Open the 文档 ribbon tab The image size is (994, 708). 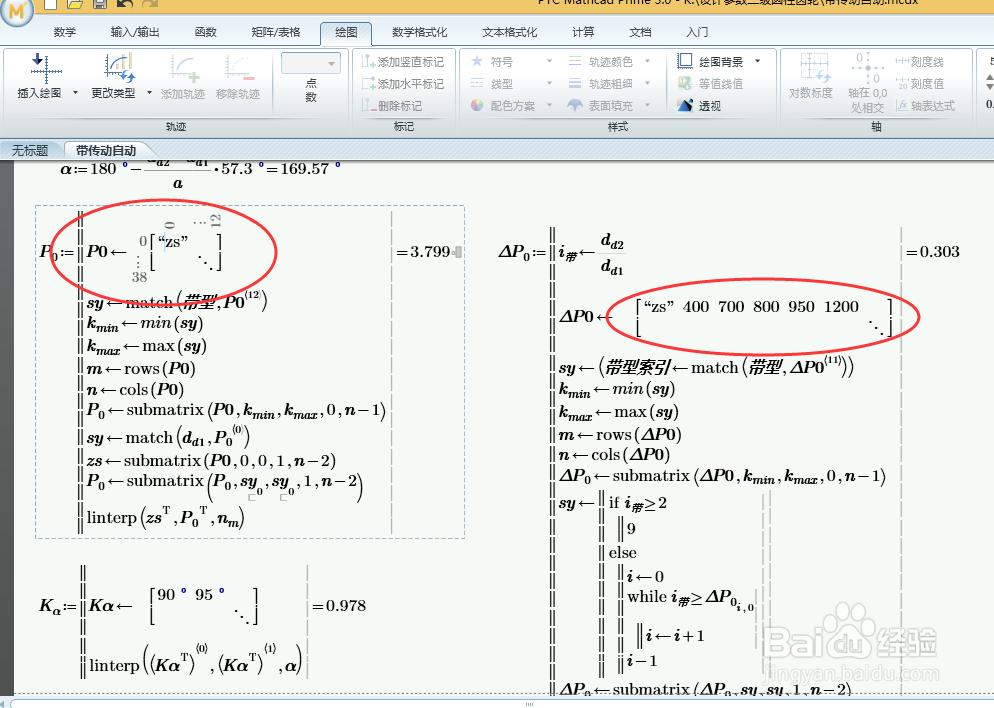click(640, 32)
